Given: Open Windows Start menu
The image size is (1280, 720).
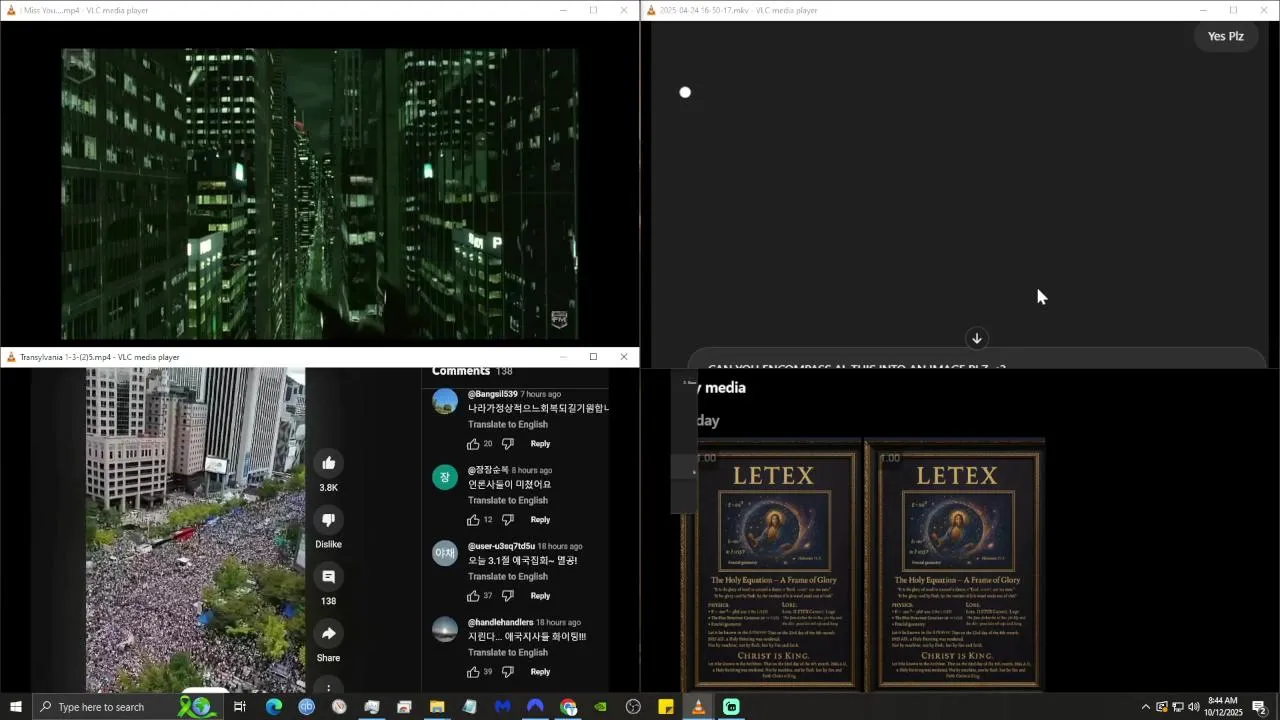Looking at the screenshot, I should click(15, 707).
